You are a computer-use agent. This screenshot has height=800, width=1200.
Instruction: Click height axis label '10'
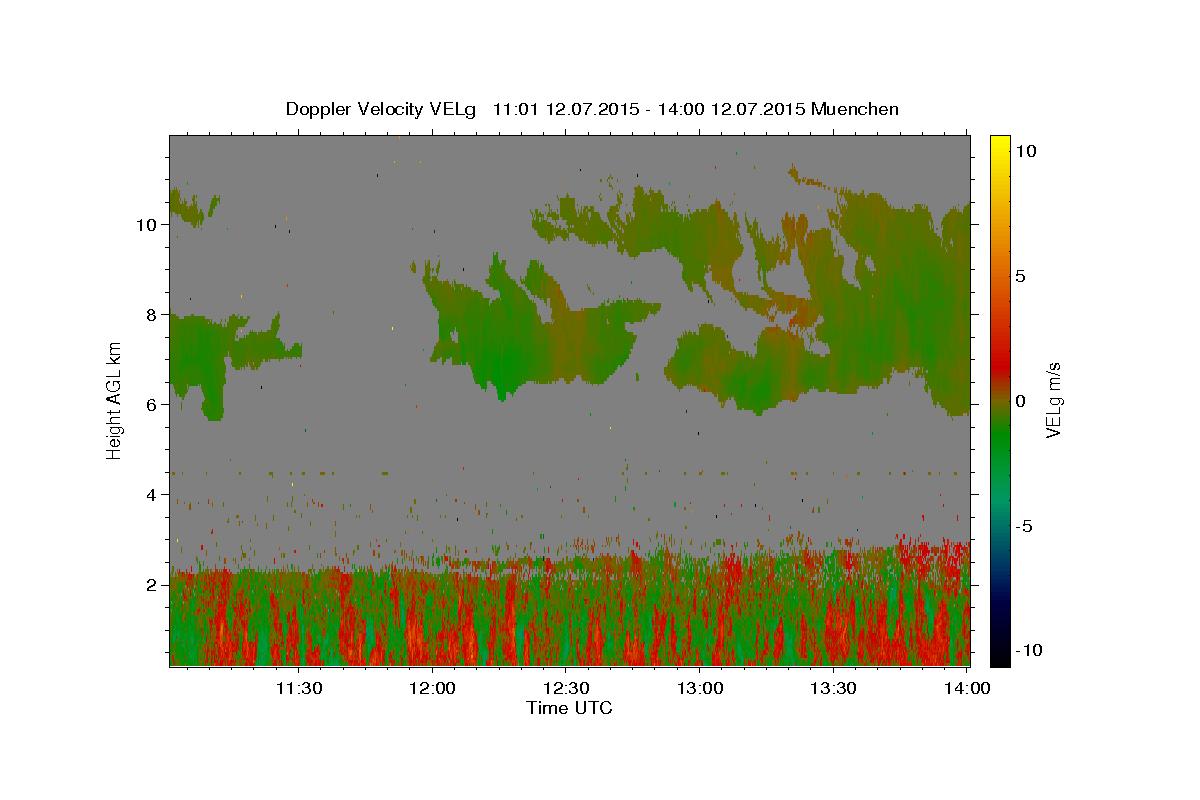click(x=146, y=224)
